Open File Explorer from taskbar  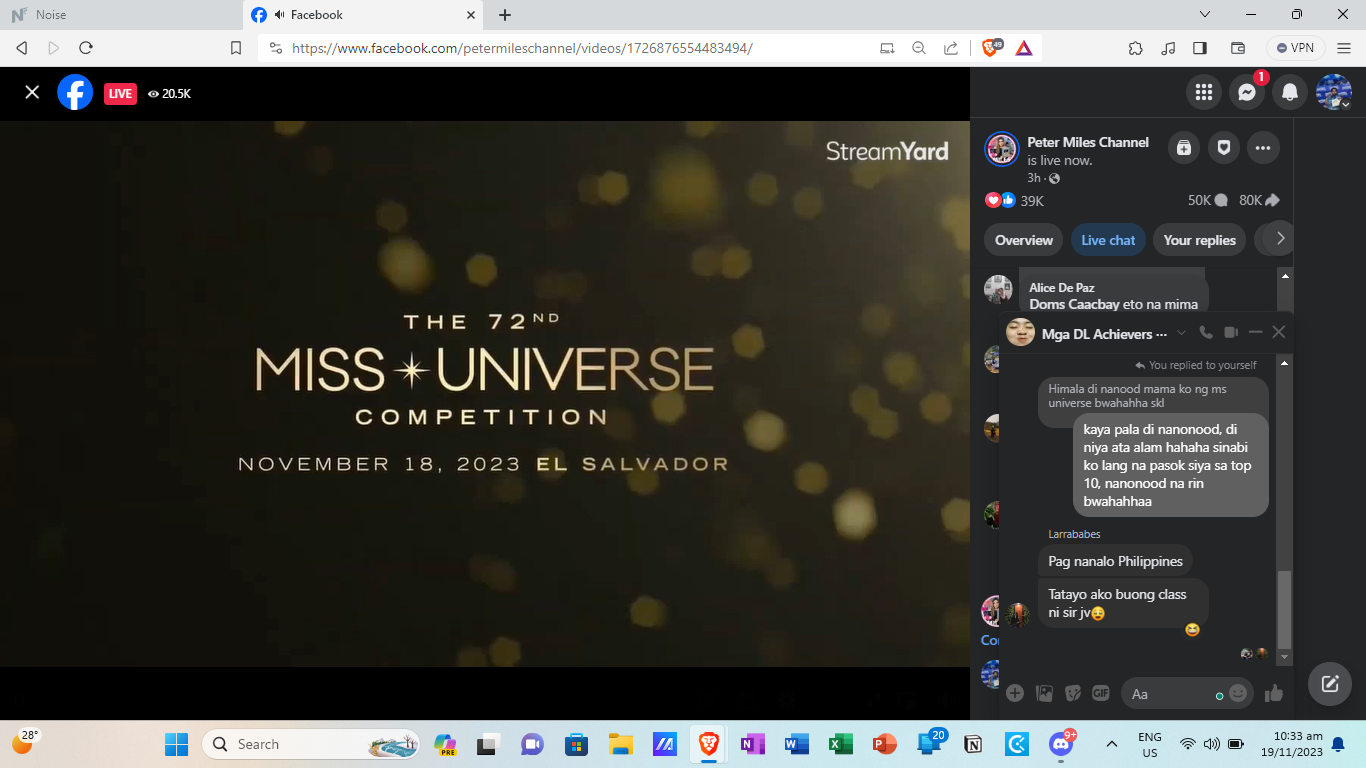(x=621, y=744)
